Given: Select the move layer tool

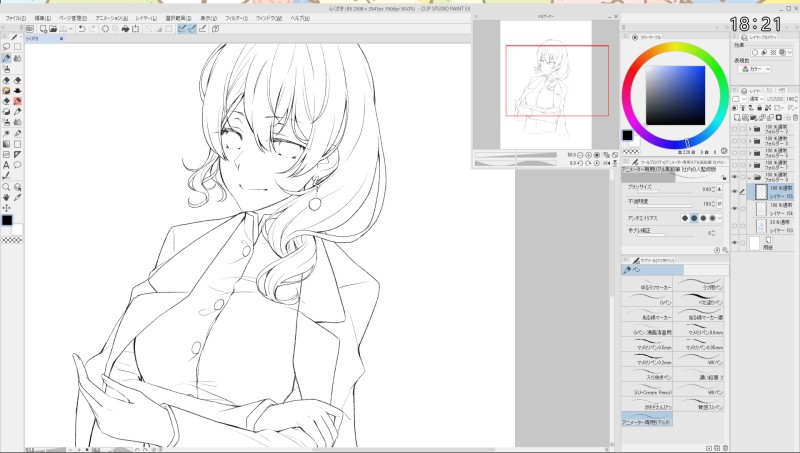Looking at the screenshot, I should point(6,208).
